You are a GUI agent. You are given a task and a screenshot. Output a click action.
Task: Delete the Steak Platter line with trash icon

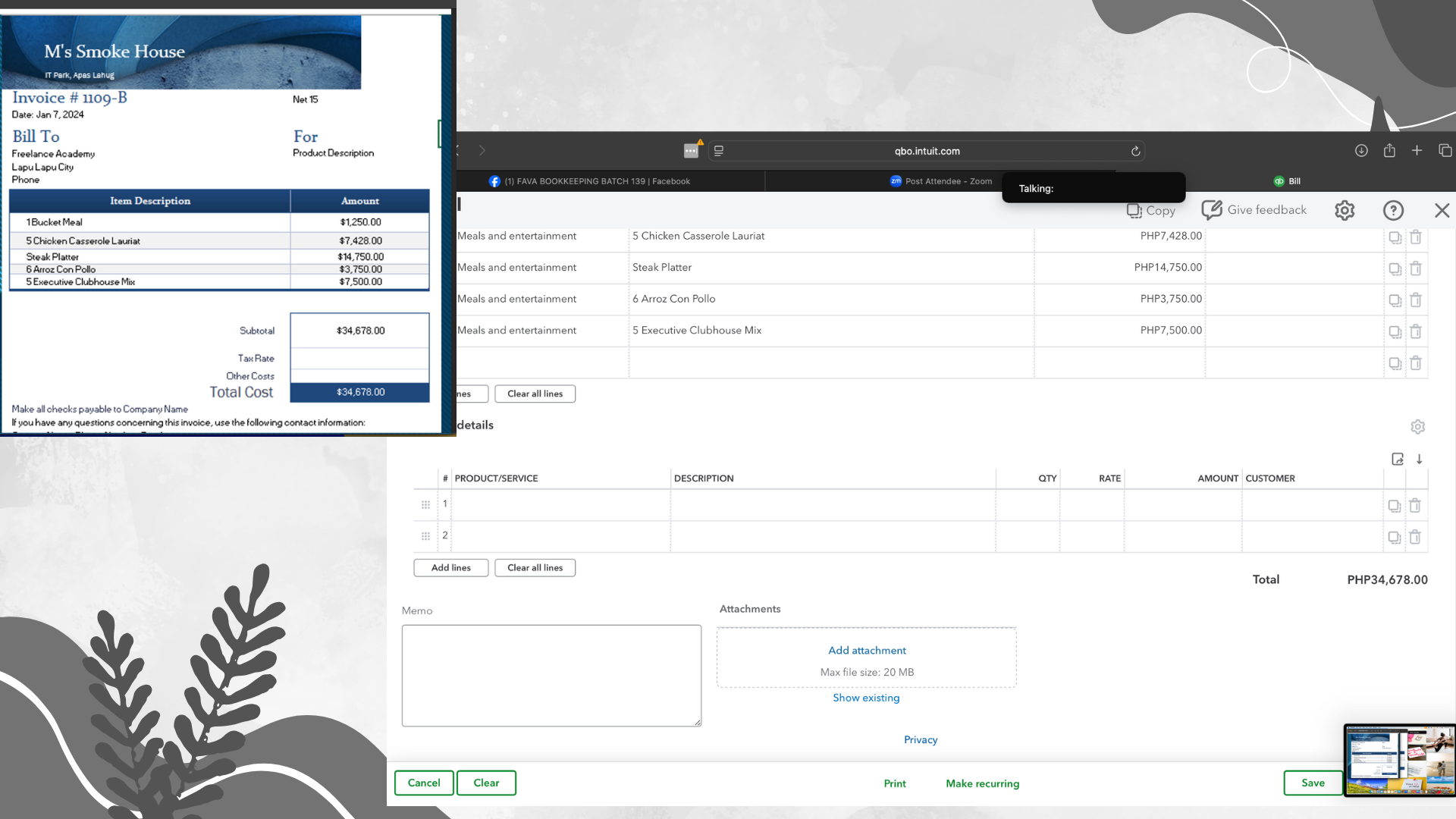tap(1415, 268)
